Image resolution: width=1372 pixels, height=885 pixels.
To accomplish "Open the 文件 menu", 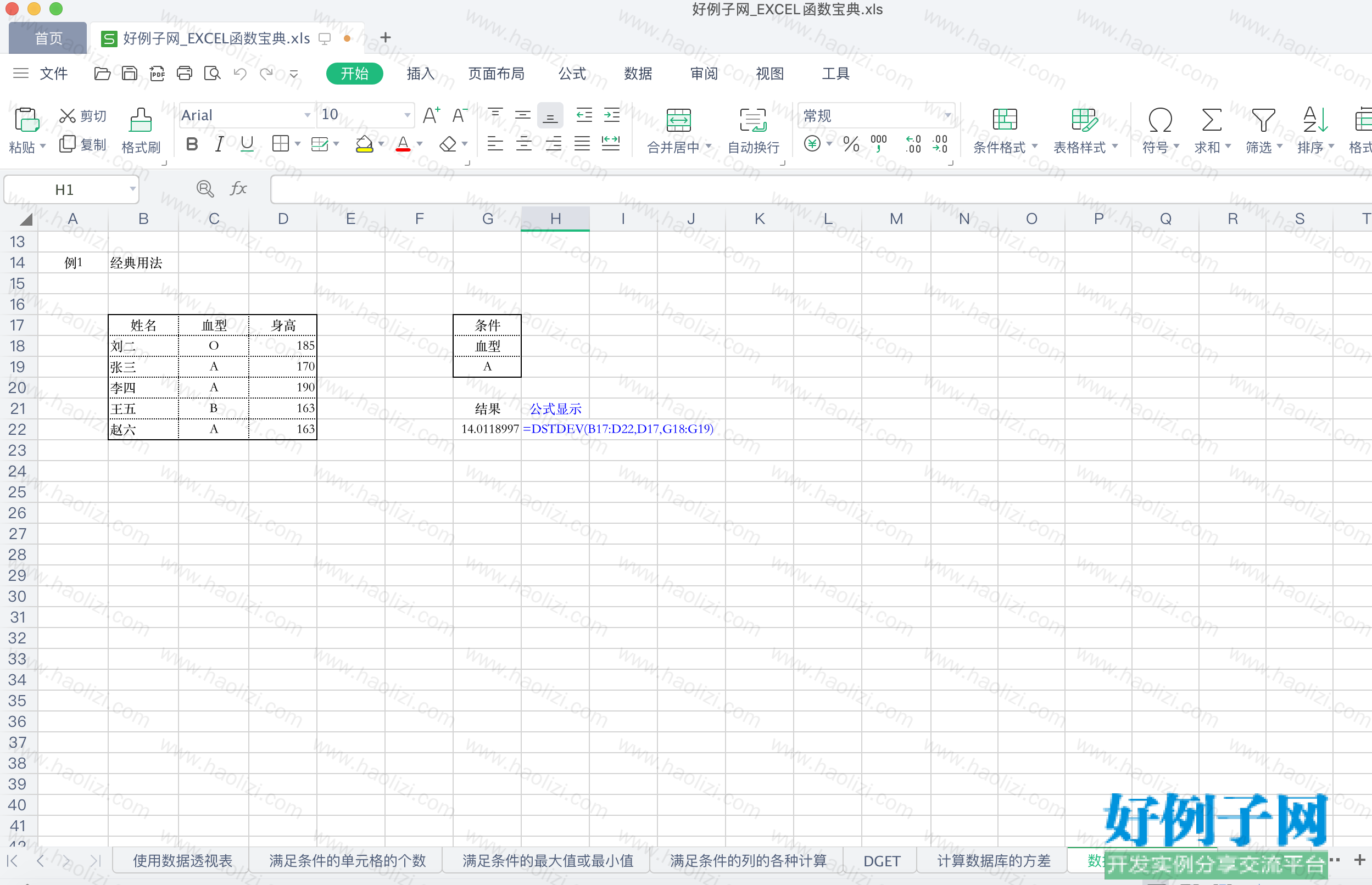I will tap(53, 74).
